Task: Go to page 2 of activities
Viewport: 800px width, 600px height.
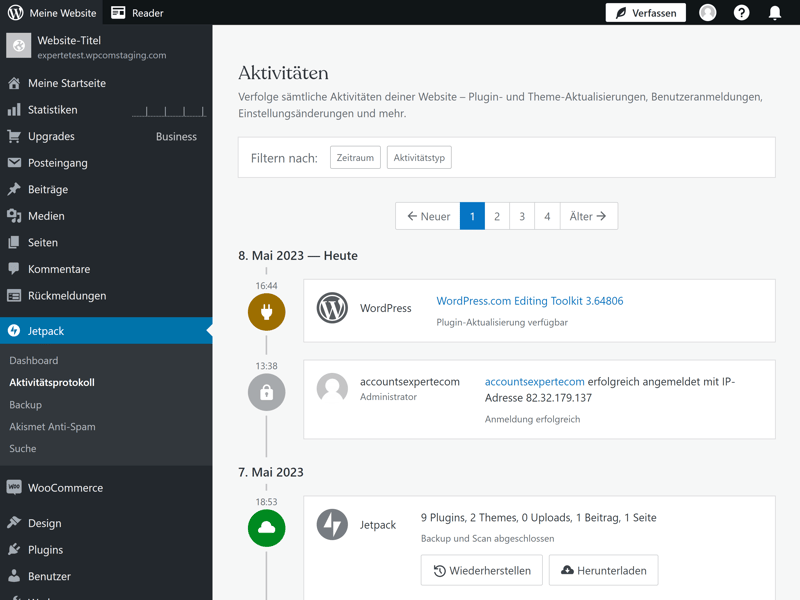Action: click(497, 216)
